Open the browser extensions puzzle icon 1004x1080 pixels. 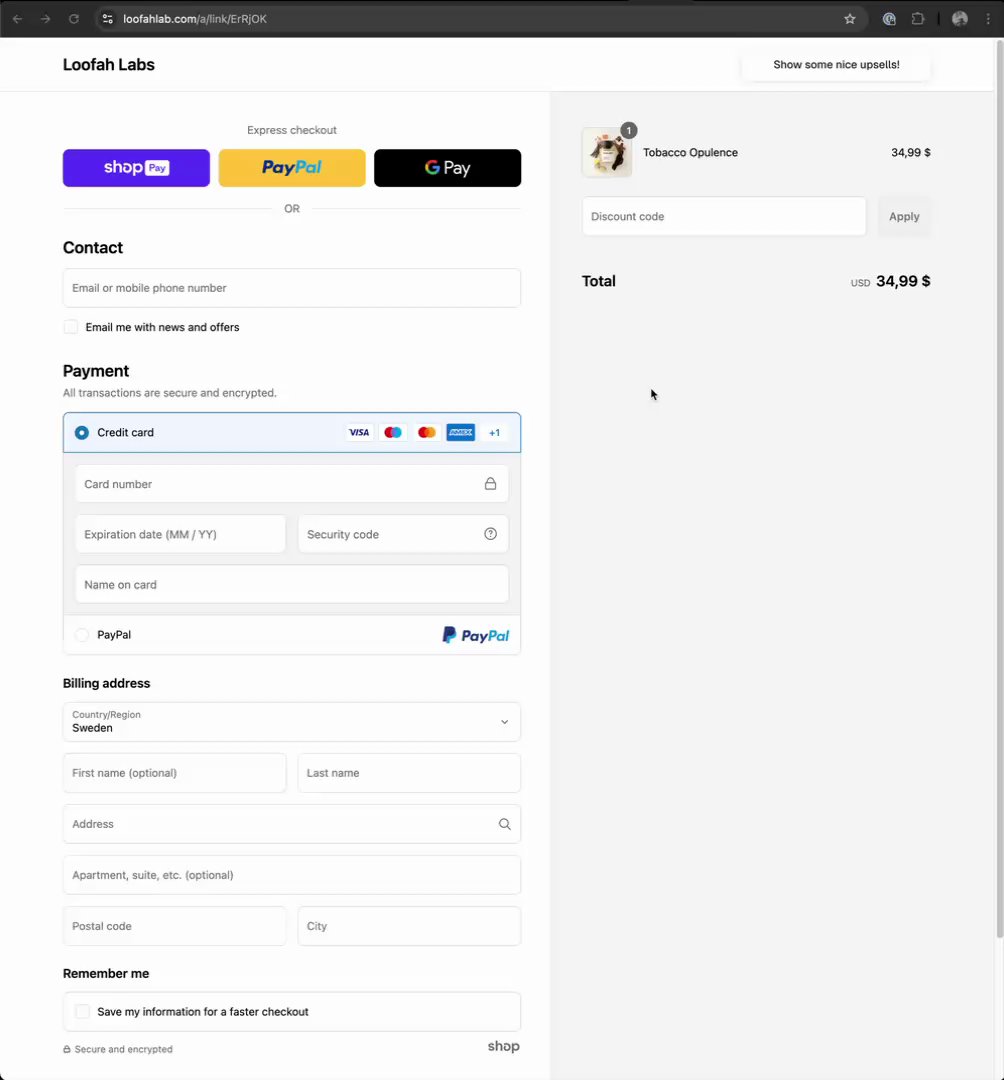coord(918,19)
